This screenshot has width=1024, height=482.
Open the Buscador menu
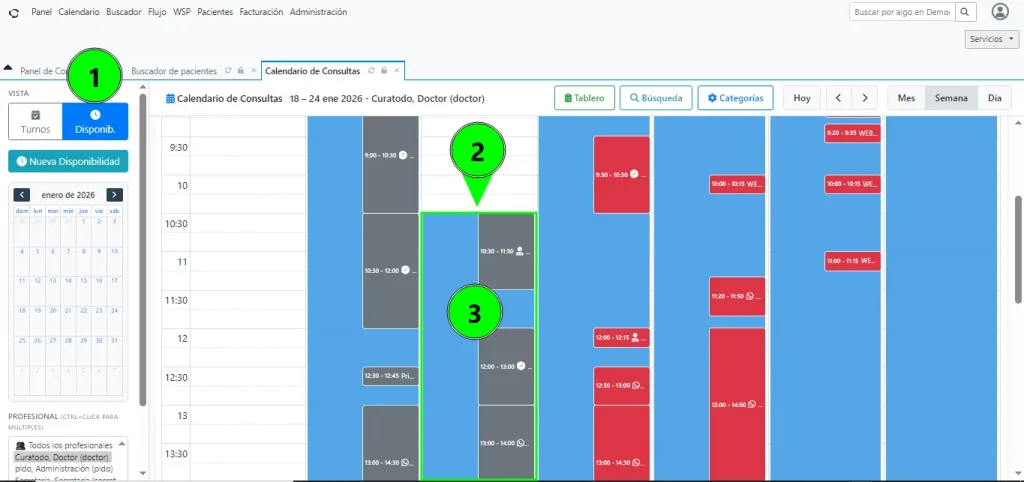123,12
